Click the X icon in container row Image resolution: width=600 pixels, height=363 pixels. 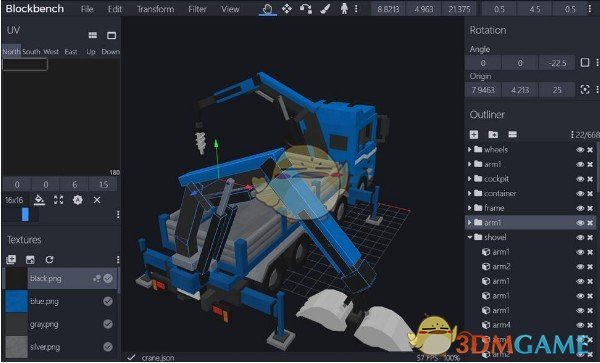(x=590, y=194)
